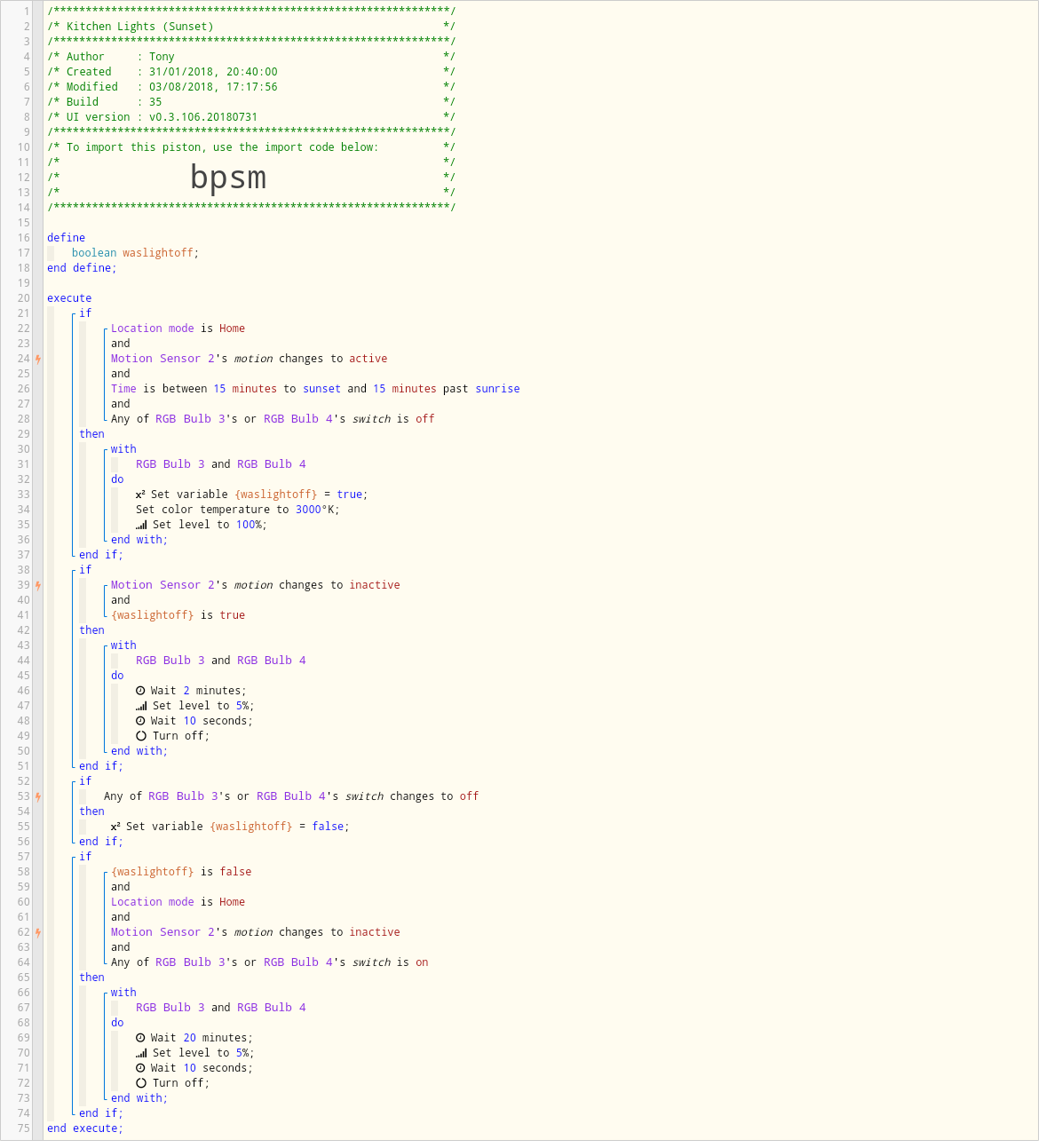Viewport: 1046px width, 1148px height.
Task: Select RGB Bulb 3 and RGB Bulb 4 on line 44
Action: click(221, 661)
